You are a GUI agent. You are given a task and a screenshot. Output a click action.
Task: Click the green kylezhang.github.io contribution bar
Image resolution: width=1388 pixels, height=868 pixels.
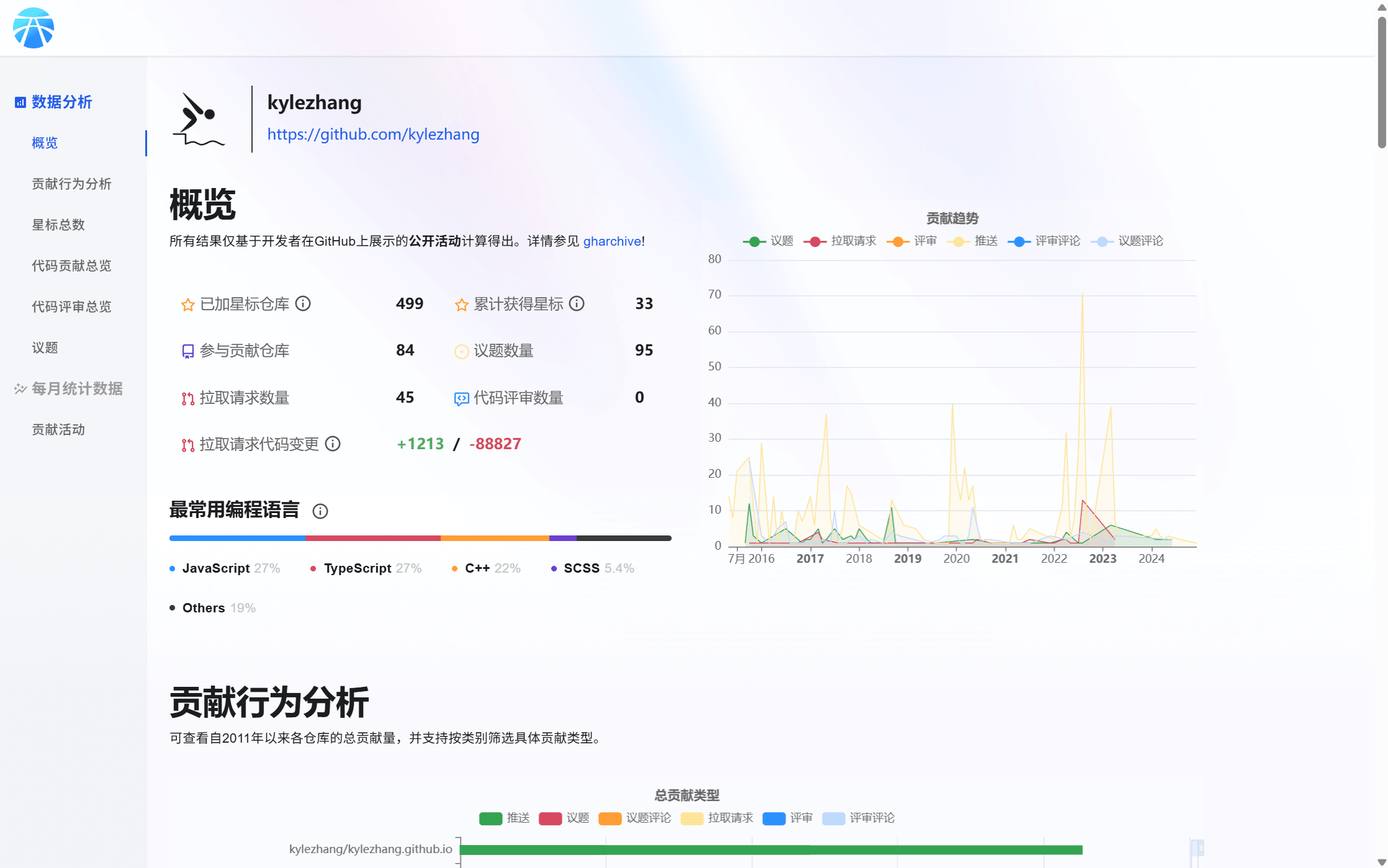coord(771,850)
